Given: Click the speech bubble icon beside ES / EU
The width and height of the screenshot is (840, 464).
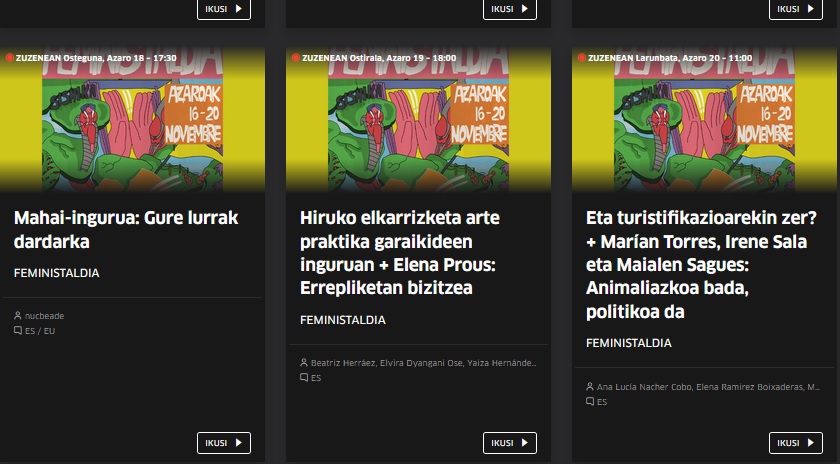Looking at the screenshot, I should pos(18,331).
